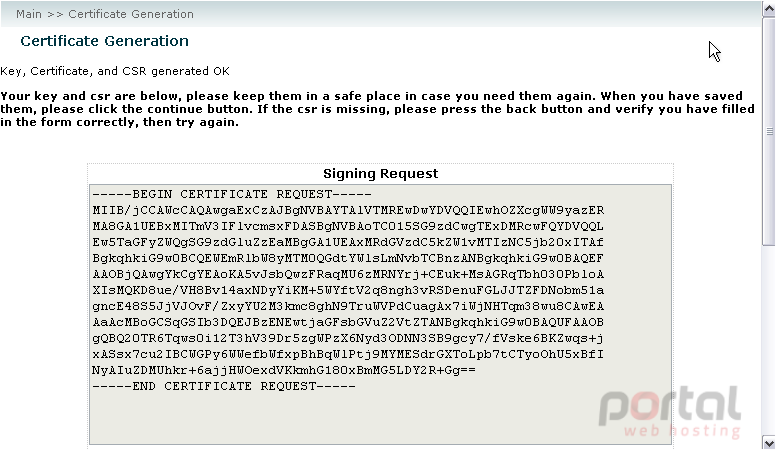The height and width of the screenshot is (450, 776).
Task: Click the CSR line starting with MIIB/jCCAWc
Action: pos(348,210)
